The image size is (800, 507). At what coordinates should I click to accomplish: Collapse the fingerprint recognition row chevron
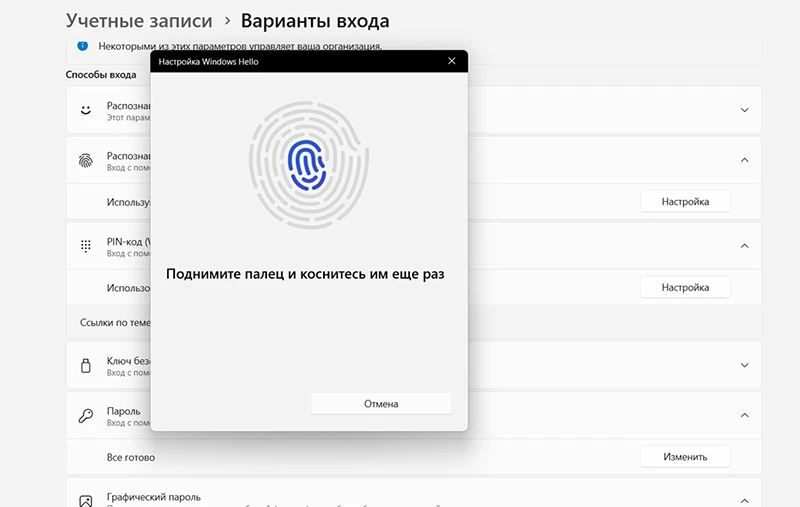(x=744, y=160)
